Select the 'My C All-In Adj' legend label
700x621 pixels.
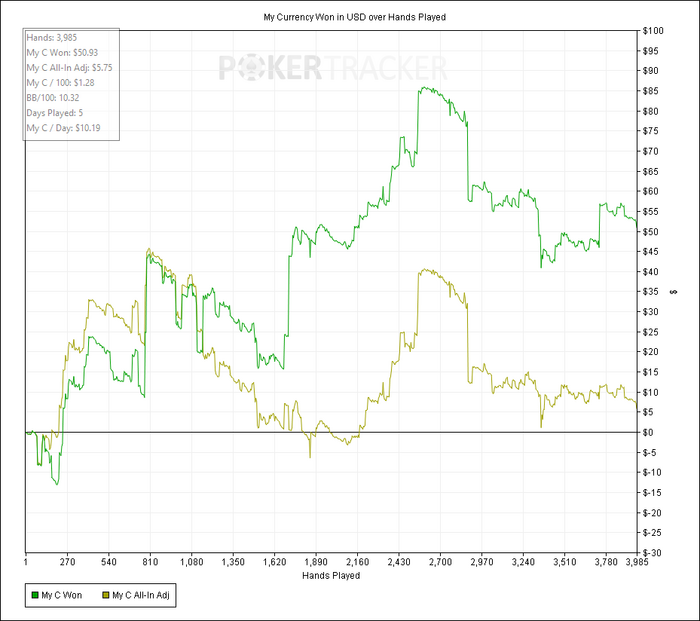click(x=141, y=596)
